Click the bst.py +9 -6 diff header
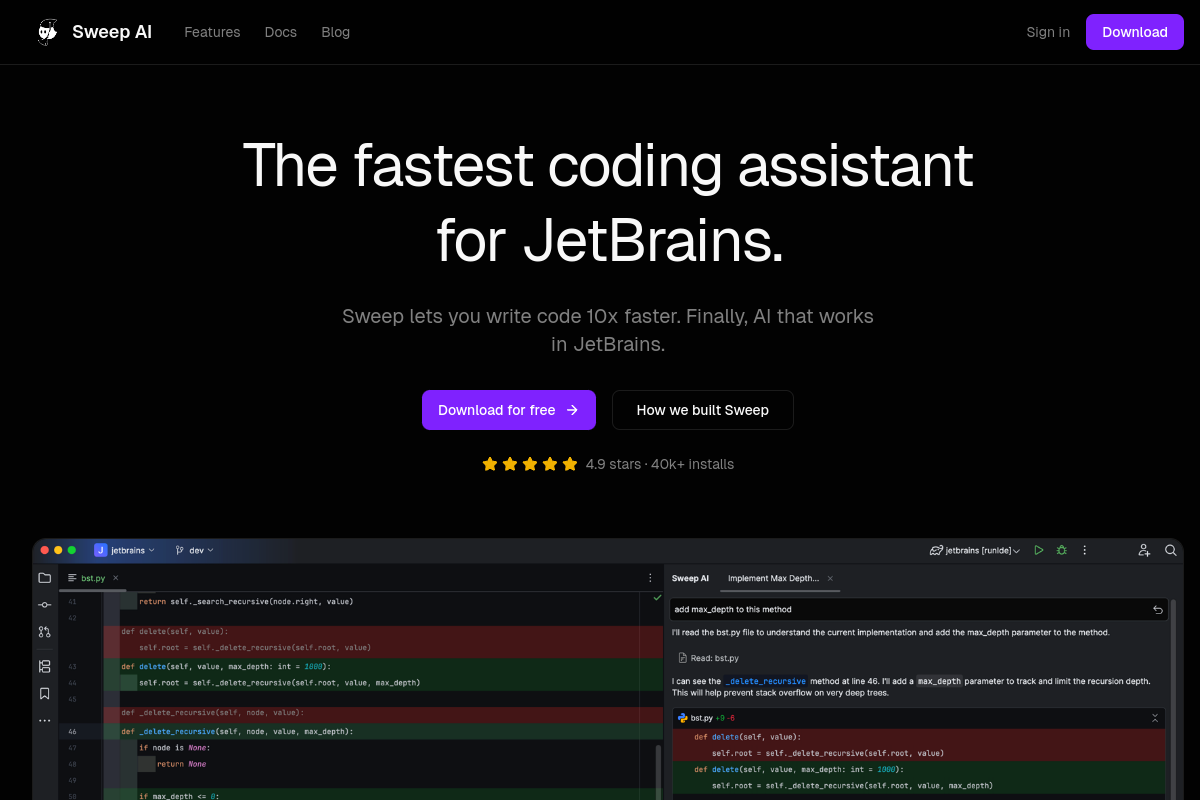Image resolution: width=1200 pixels, height=800 pixels. 919,718
